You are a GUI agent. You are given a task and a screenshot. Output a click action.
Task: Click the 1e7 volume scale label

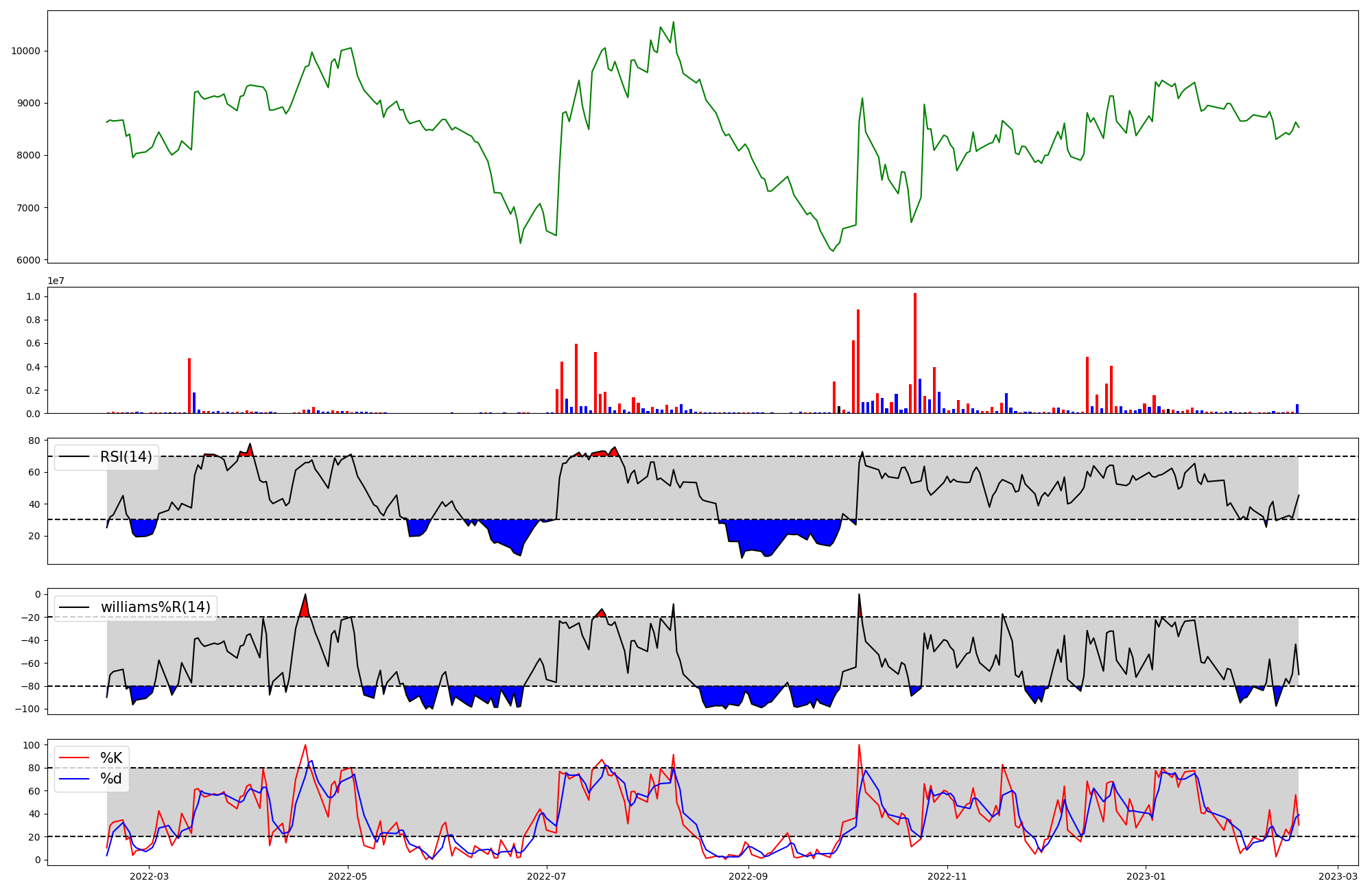tap(56, 281)
